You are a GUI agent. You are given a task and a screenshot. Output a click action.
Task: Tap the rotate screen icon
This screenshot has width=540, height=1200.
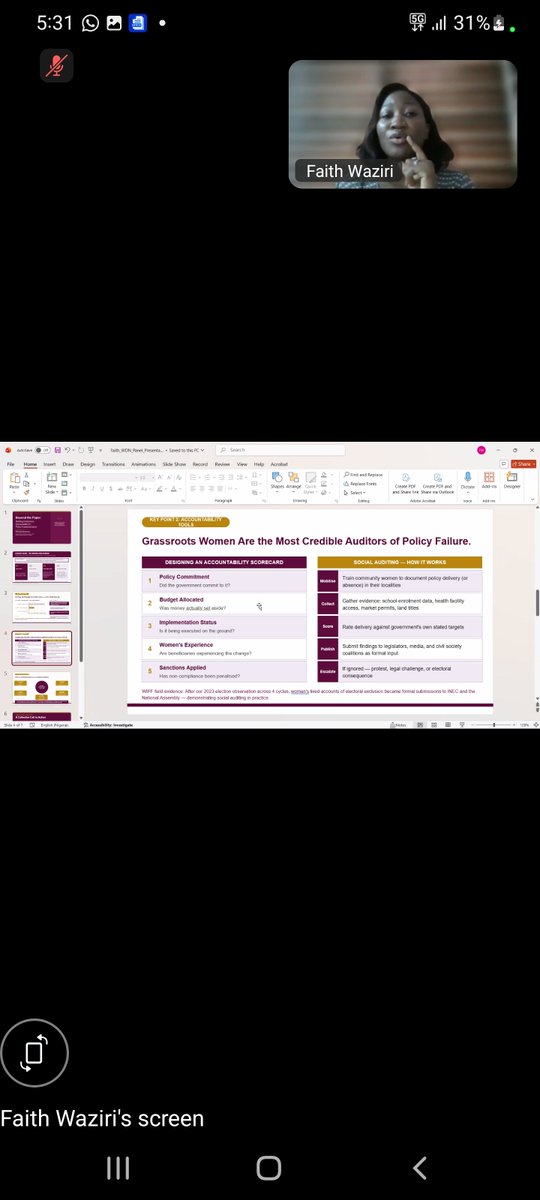tap(35, 1052)
